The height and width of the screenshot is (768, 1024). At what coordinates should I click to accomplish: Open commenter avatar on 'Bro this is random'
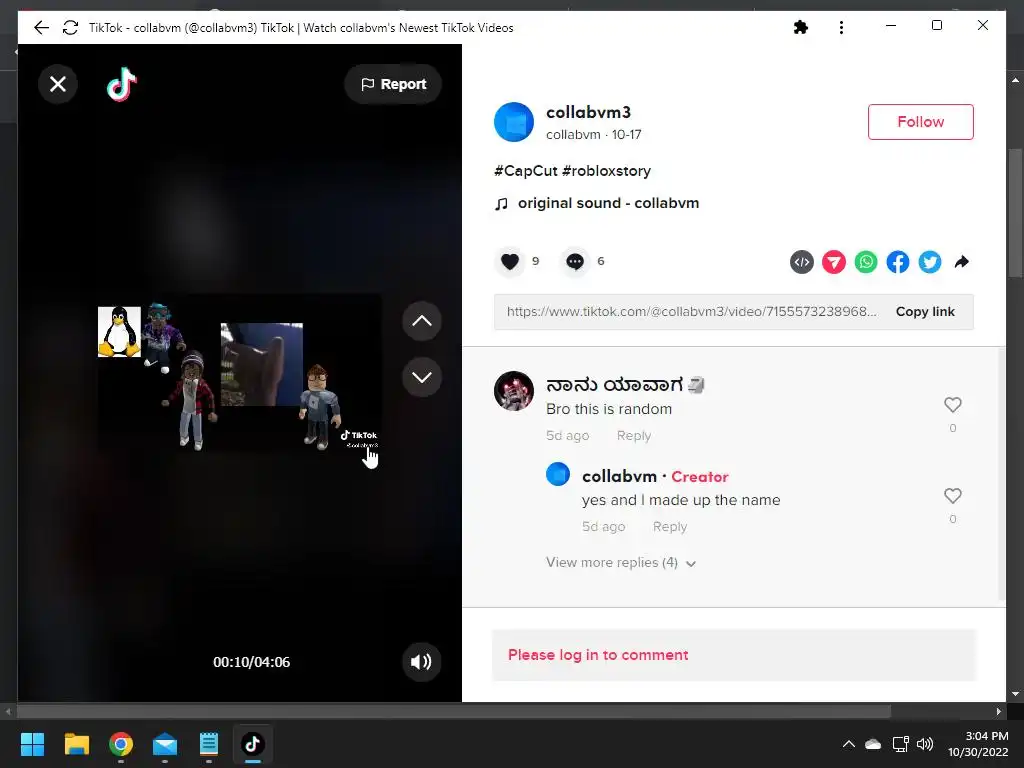(x=514, y=391)
